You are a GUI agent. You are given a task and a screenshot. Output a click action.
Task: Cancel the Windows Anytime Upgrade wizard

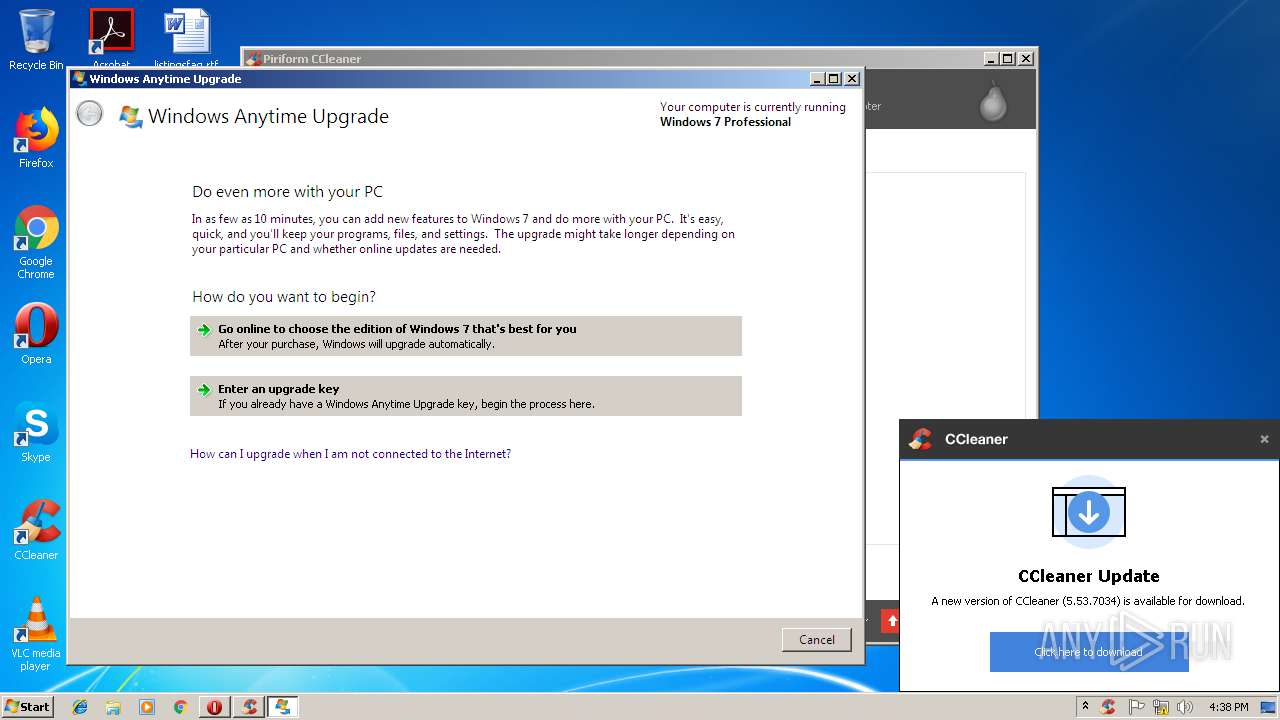pyautogui.click(x=816, y=640)
